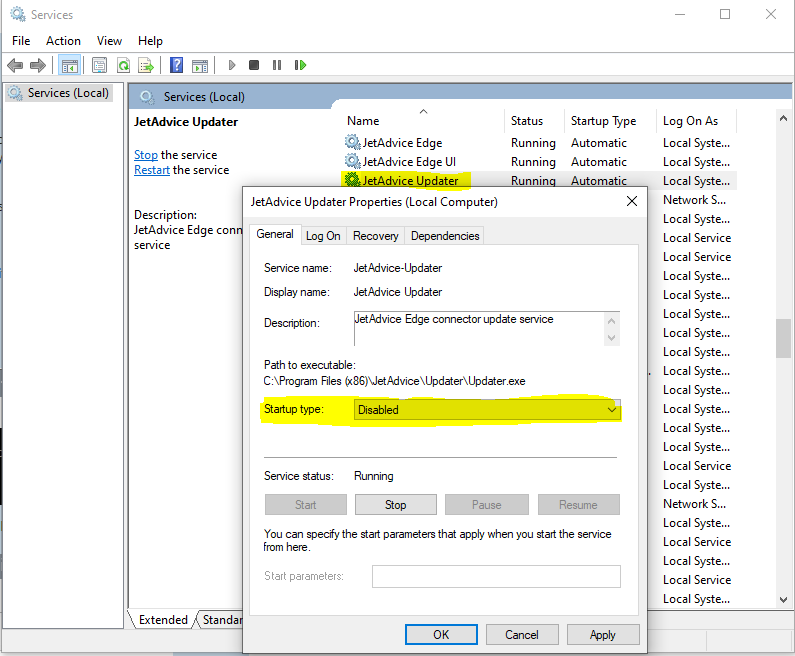Click the Back arrow in the toolbar
The width and height of the screenshot is (795, 656).
[x=15, y=65]
